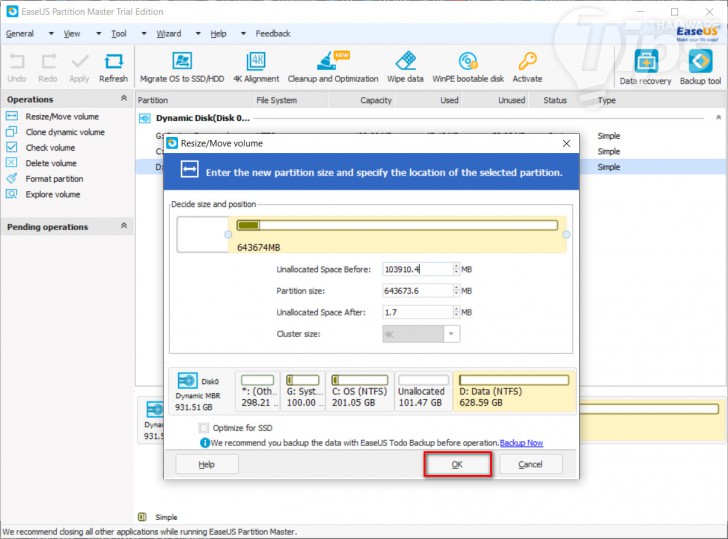This screenshot has width=728, height=539.
Task: Collapse the Pending operations panel
Action: (124, 226)
